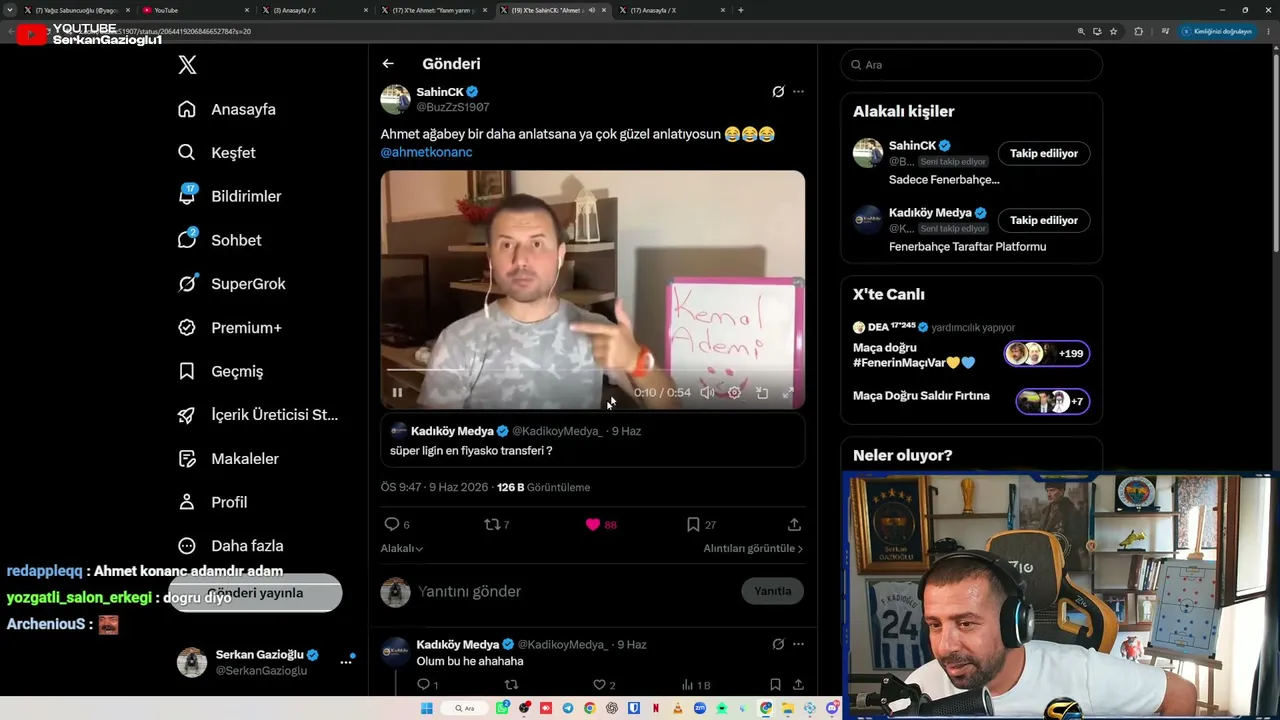
Task: Open Profil in the sidebar
Action: click(x=212, y=502)
